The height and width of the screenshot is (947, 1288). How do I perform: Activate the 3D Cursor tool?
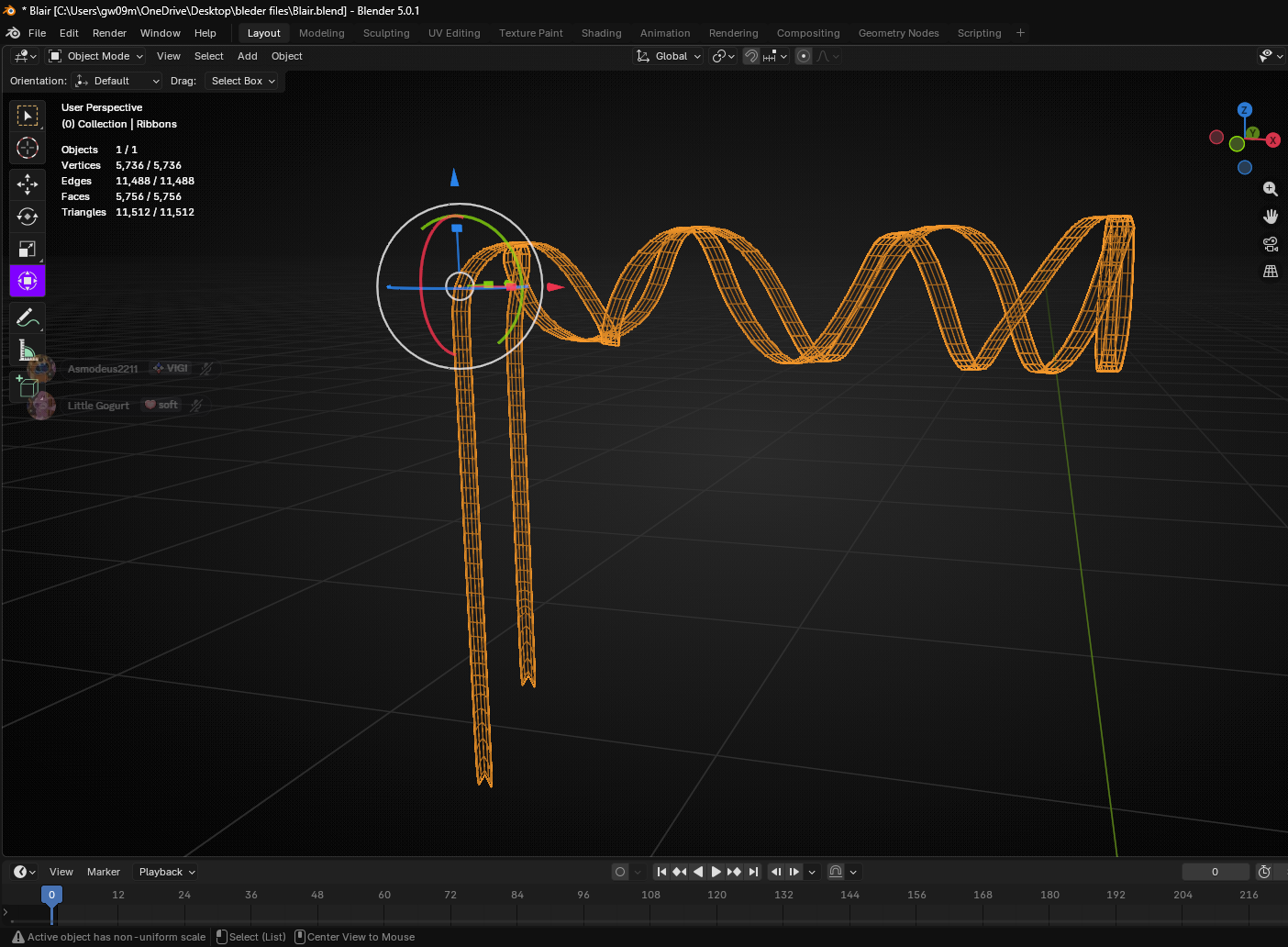click(28, 148)
